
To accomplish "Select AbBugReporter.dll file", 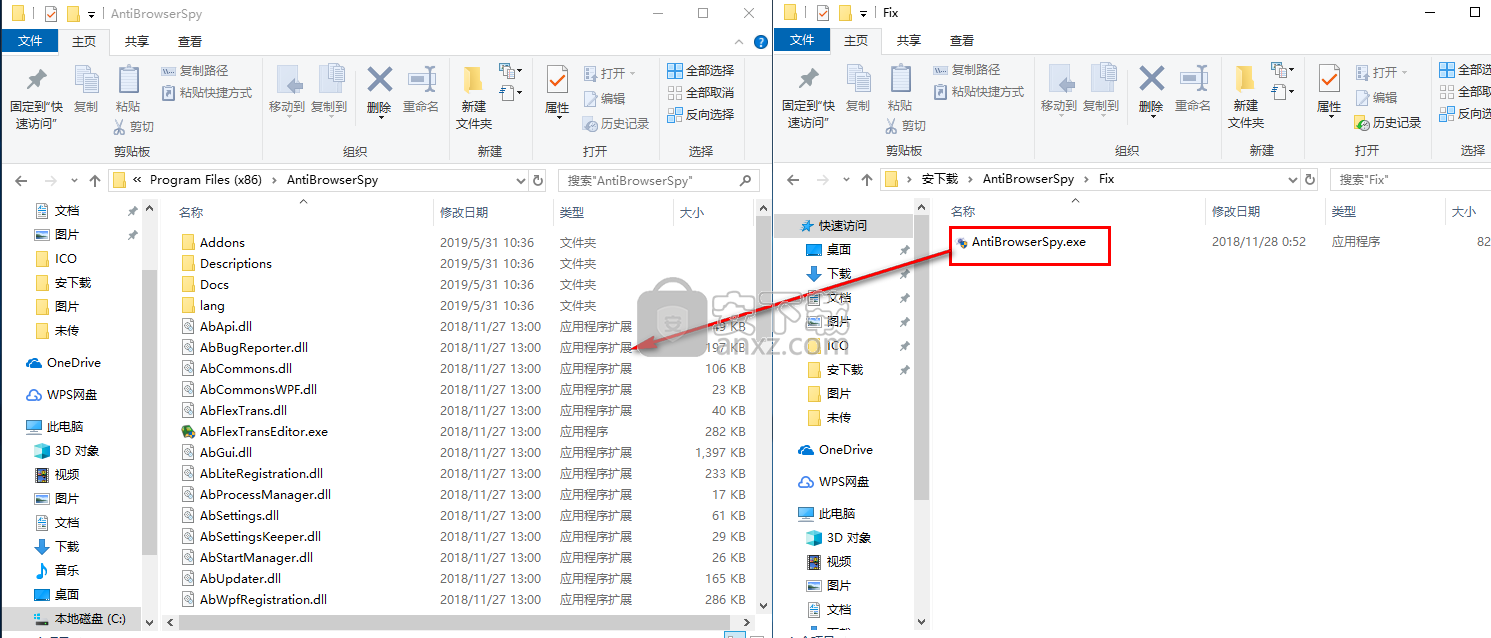I will [254, 347].
